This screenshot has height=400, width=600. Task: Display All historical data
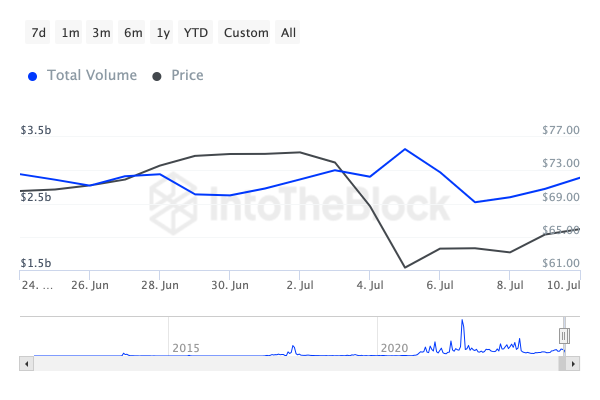pos(288,33)
